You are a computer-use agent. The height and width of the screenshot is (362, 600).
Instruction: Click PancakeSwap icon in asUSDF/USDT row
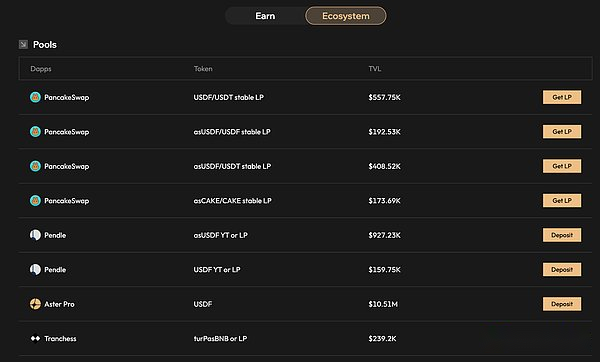pyautogui.click(x=35, y=166)
